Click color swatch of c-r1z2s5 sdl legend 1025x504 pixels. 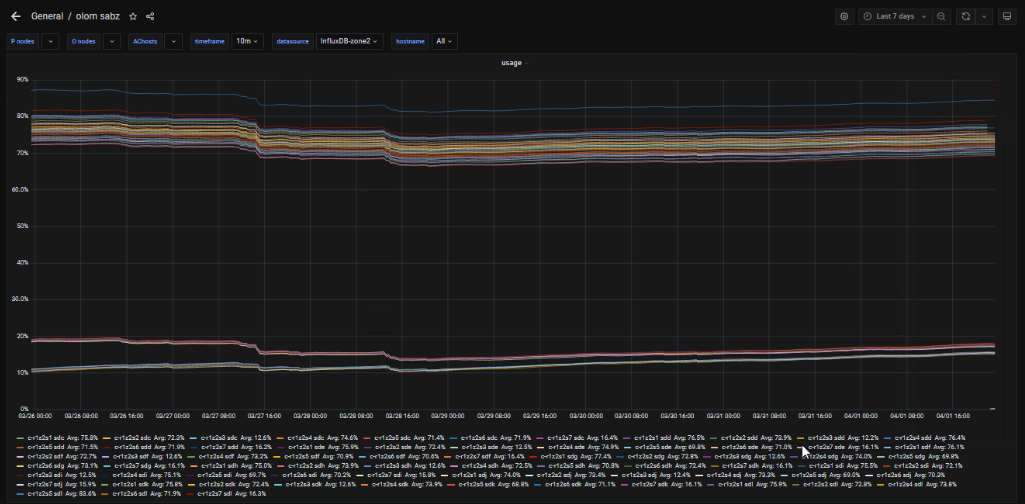pos(19,493)
